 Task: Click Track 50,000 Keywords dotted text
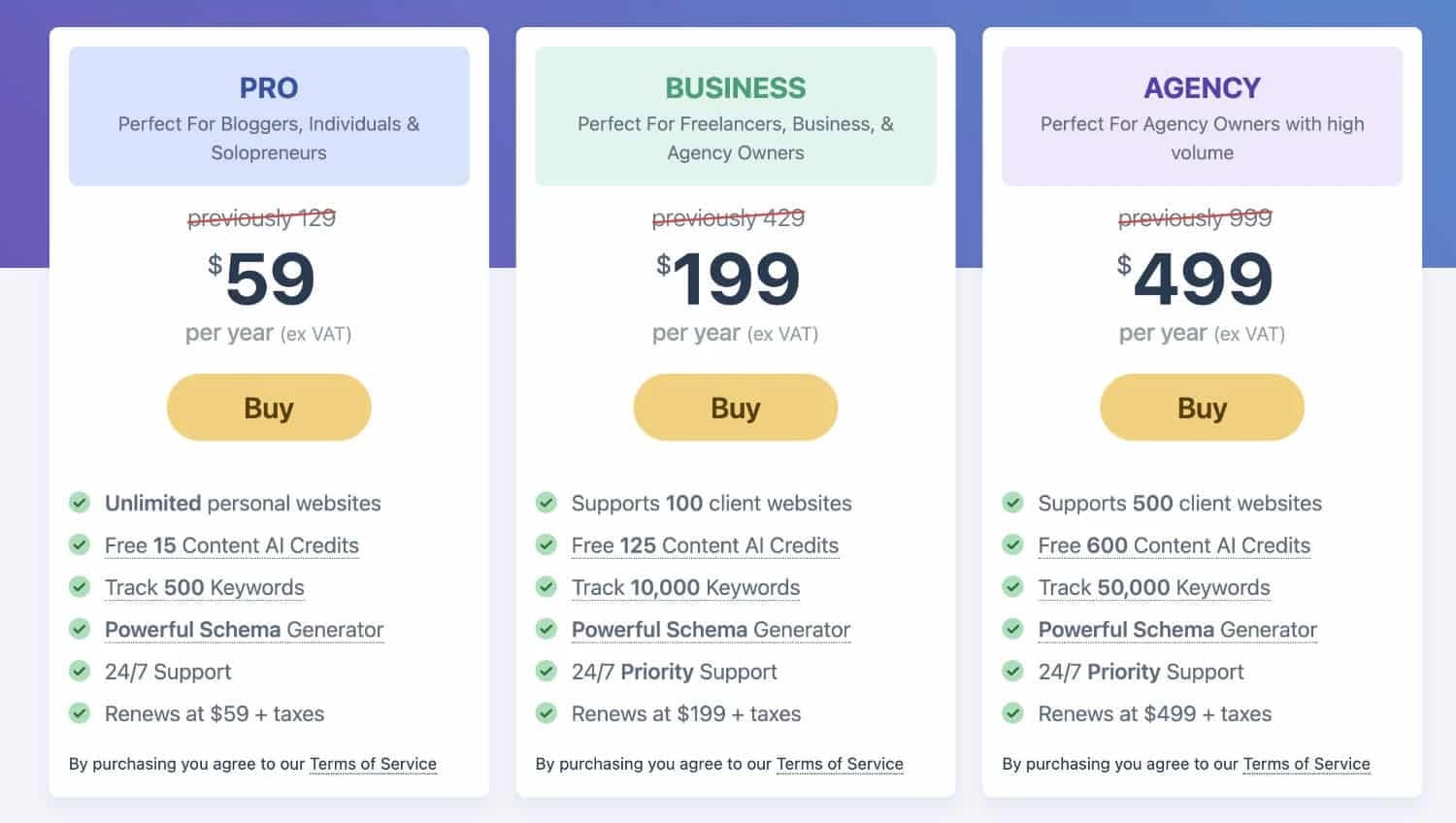1153,587
